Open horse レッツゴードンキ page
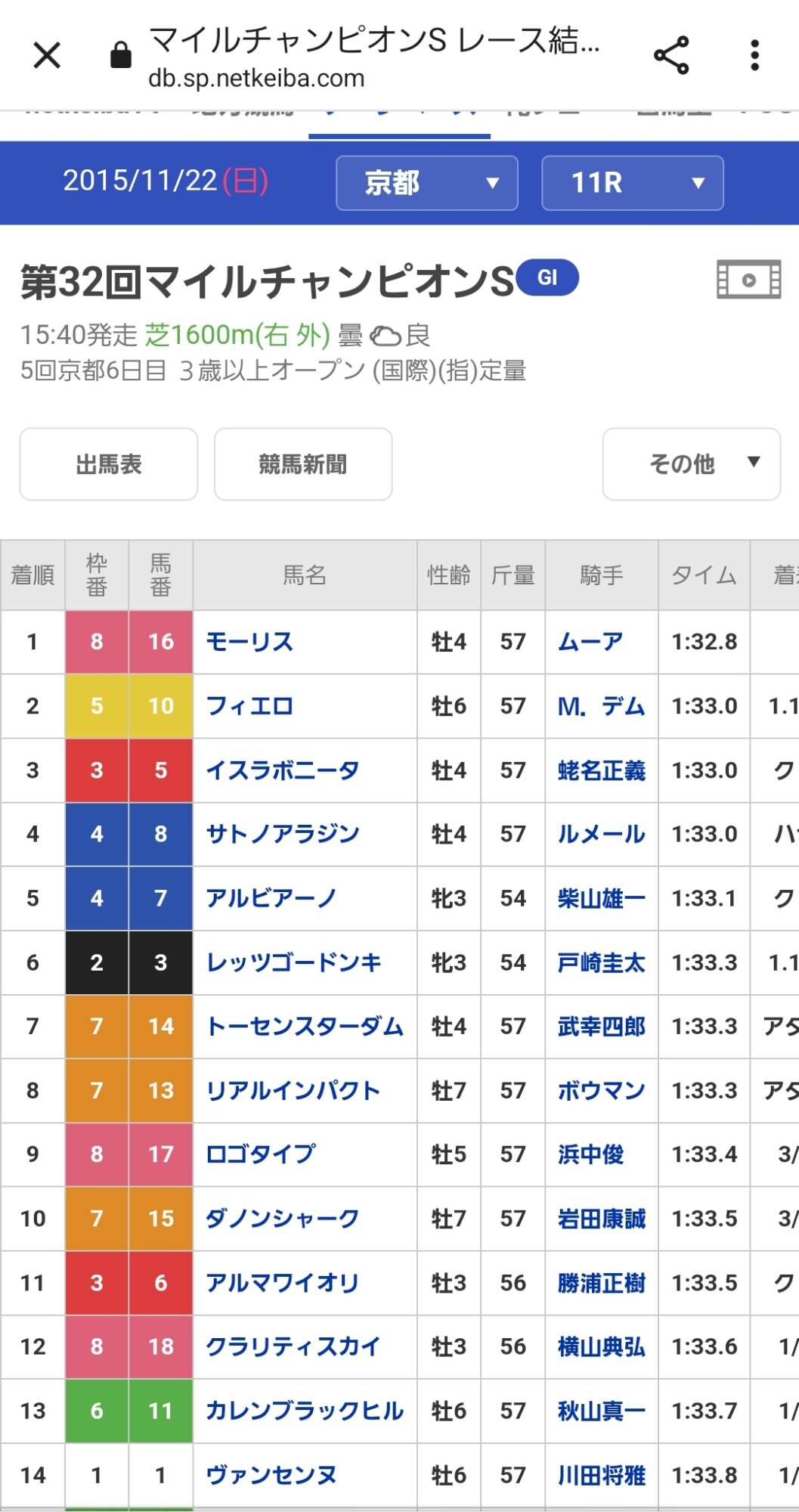Screen dimensions: 799x1512 (x=293, y=962)
